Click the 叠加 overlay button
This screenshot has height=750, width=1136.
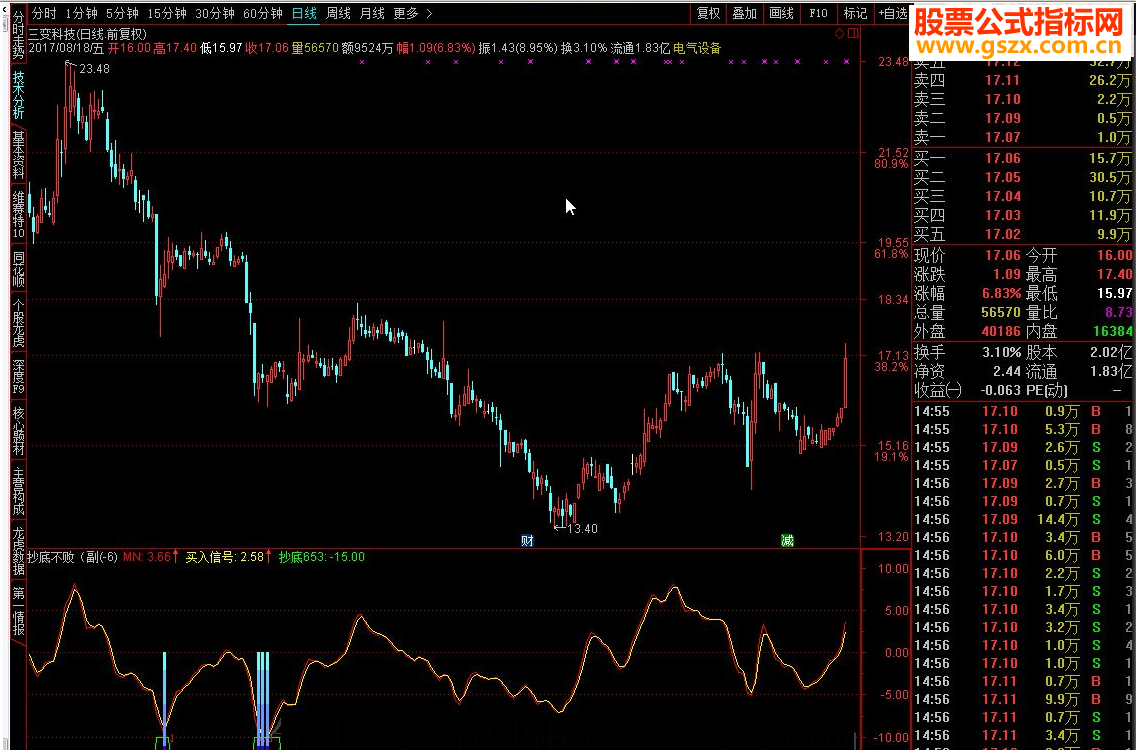745,13
